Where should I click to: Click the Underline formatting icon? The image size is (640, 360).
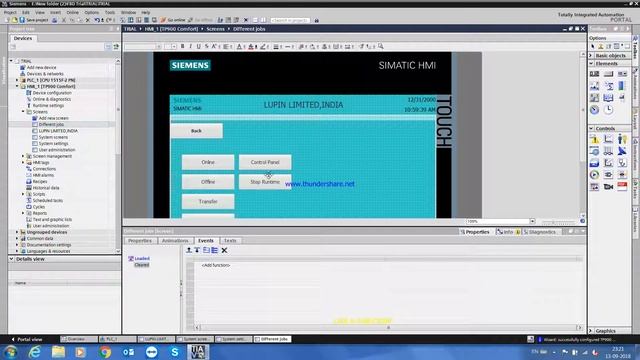click(x=198, y=47)
